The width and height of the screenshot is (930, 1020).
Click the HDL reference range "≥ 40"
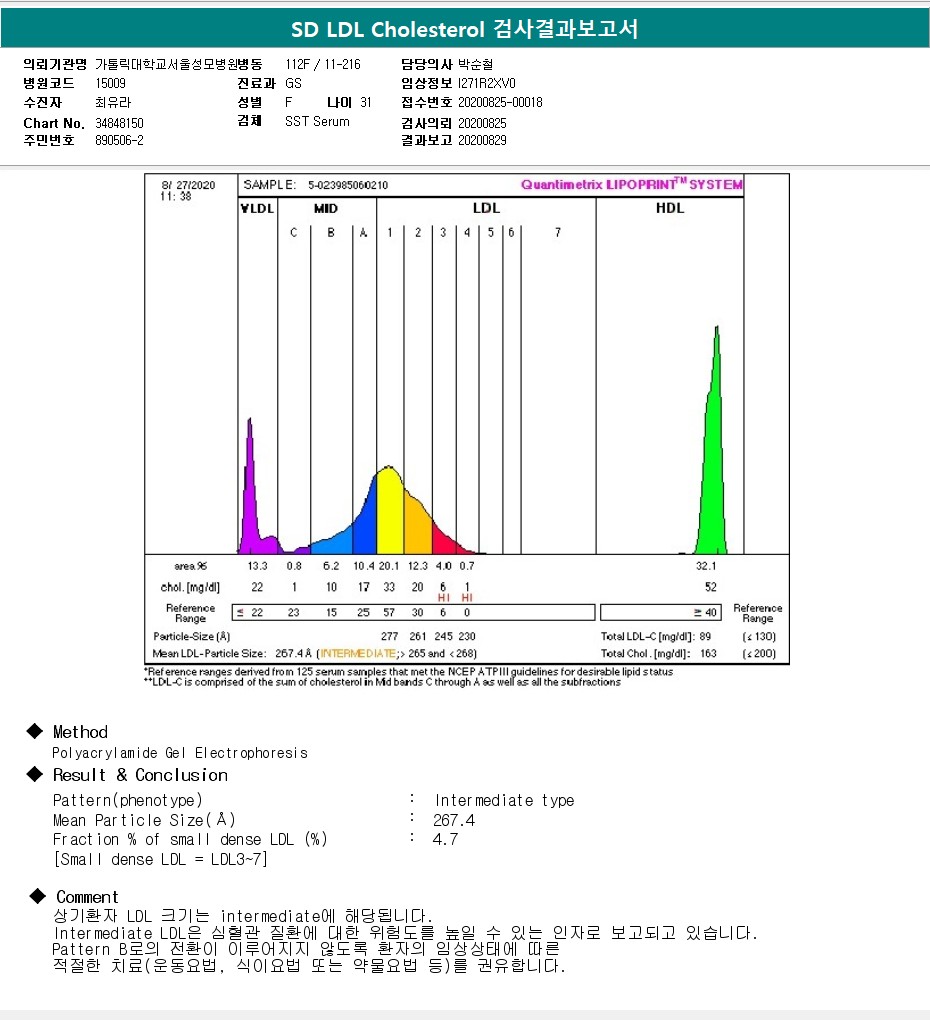705,612
